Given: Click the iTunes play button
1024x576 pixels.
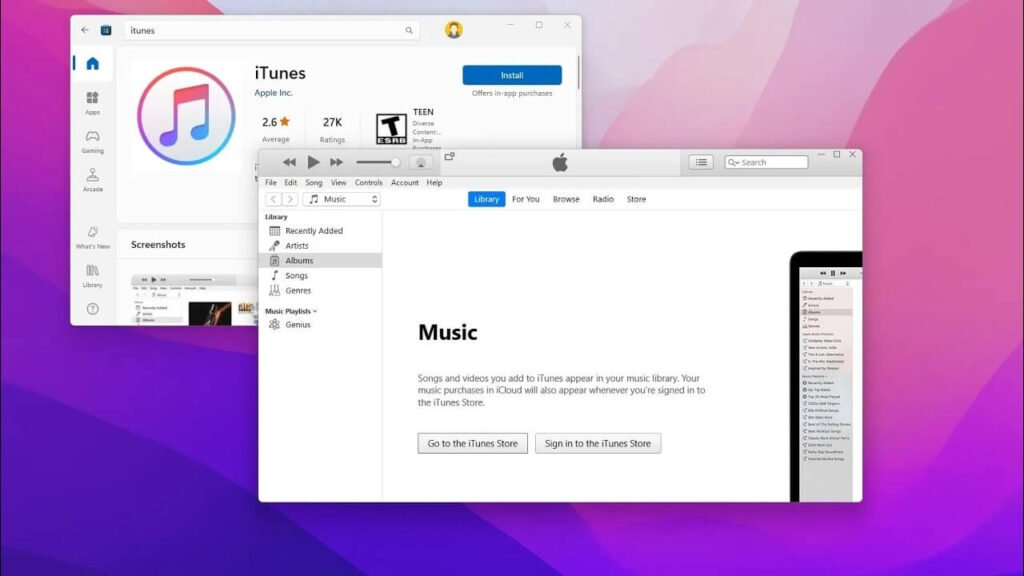Looking at the screenshot, I should 313,162.
